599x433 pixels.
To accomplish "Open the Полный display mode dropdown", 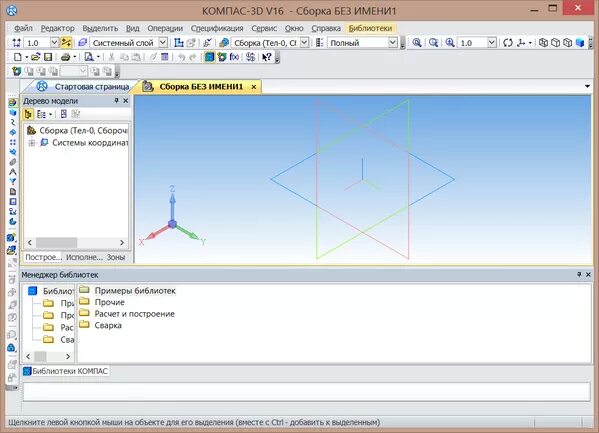I will pos(393,43).
